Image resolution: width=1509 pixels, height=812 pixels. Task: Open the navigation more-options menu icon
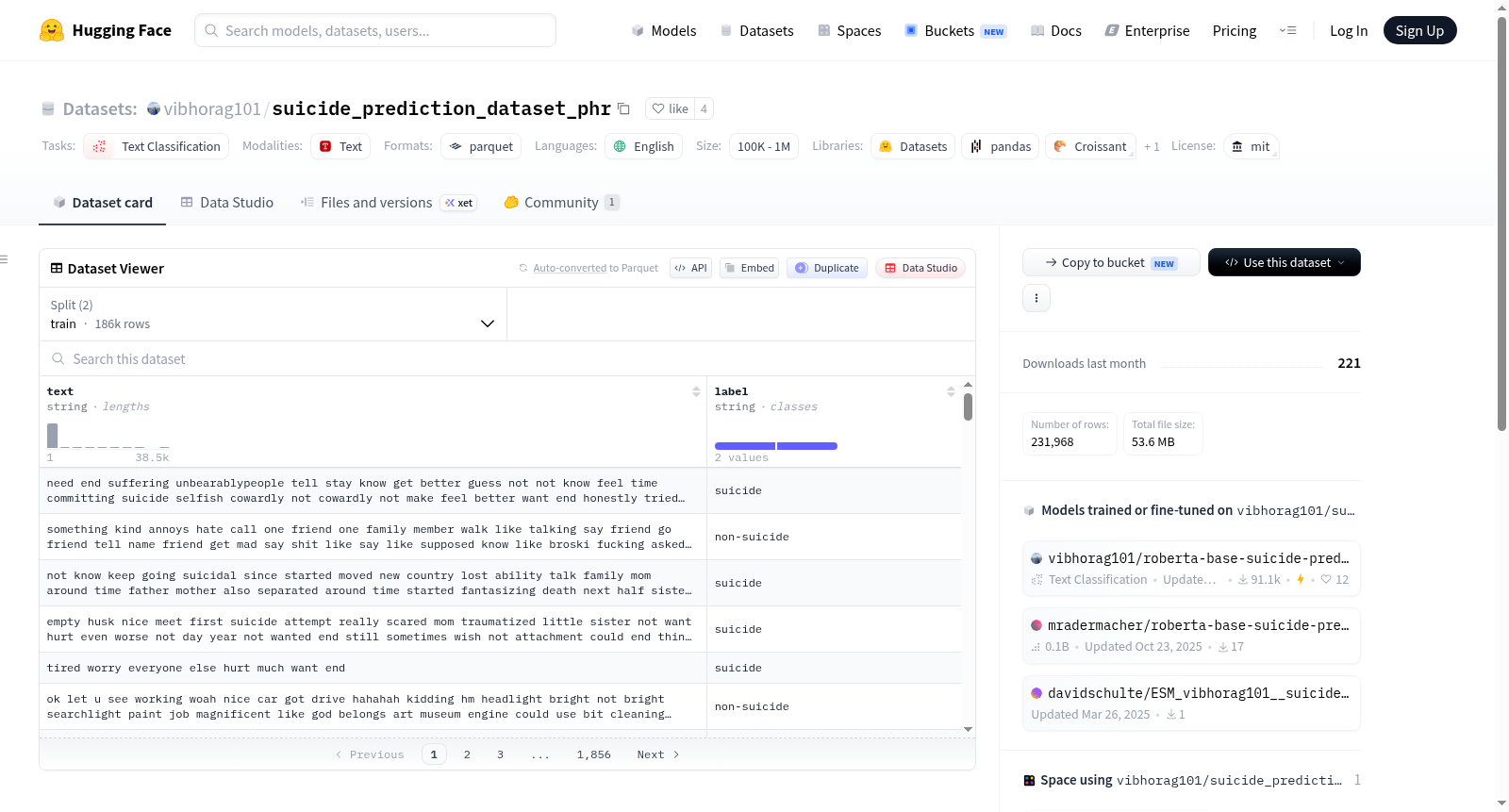(1287, 30)
